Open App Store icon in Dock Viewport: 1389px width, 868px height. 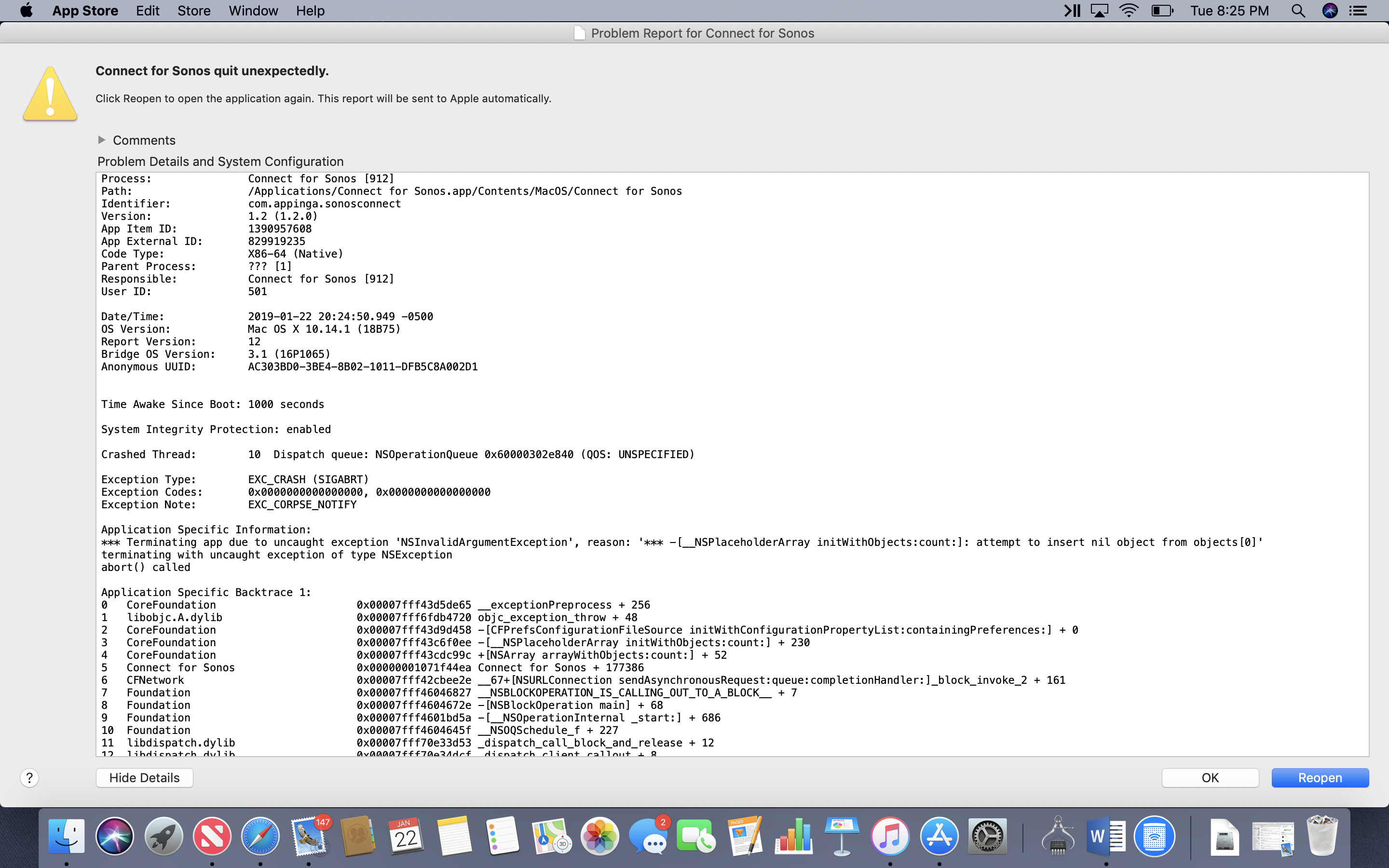click(x=939, y=836)
